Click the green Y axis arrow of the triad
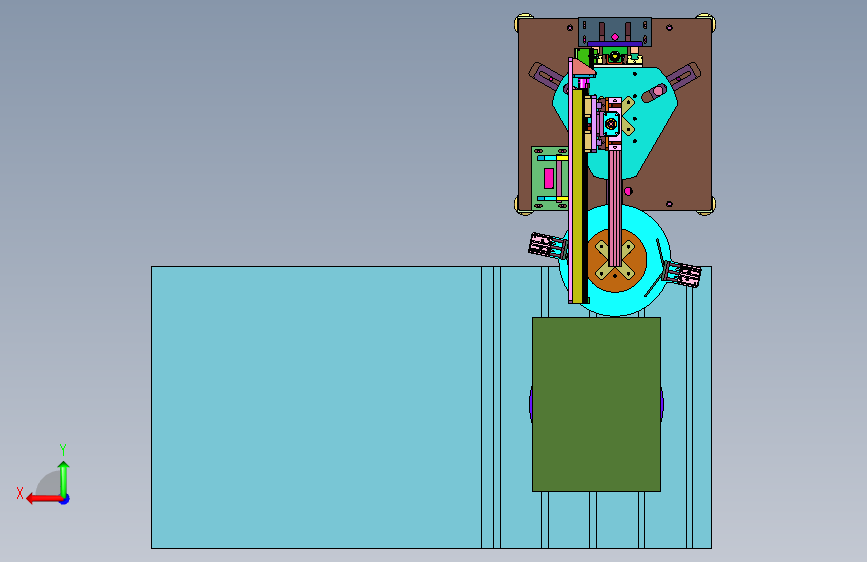Image resolution: width=867 pixels, height=562 pixels. (x=64, y=480)
